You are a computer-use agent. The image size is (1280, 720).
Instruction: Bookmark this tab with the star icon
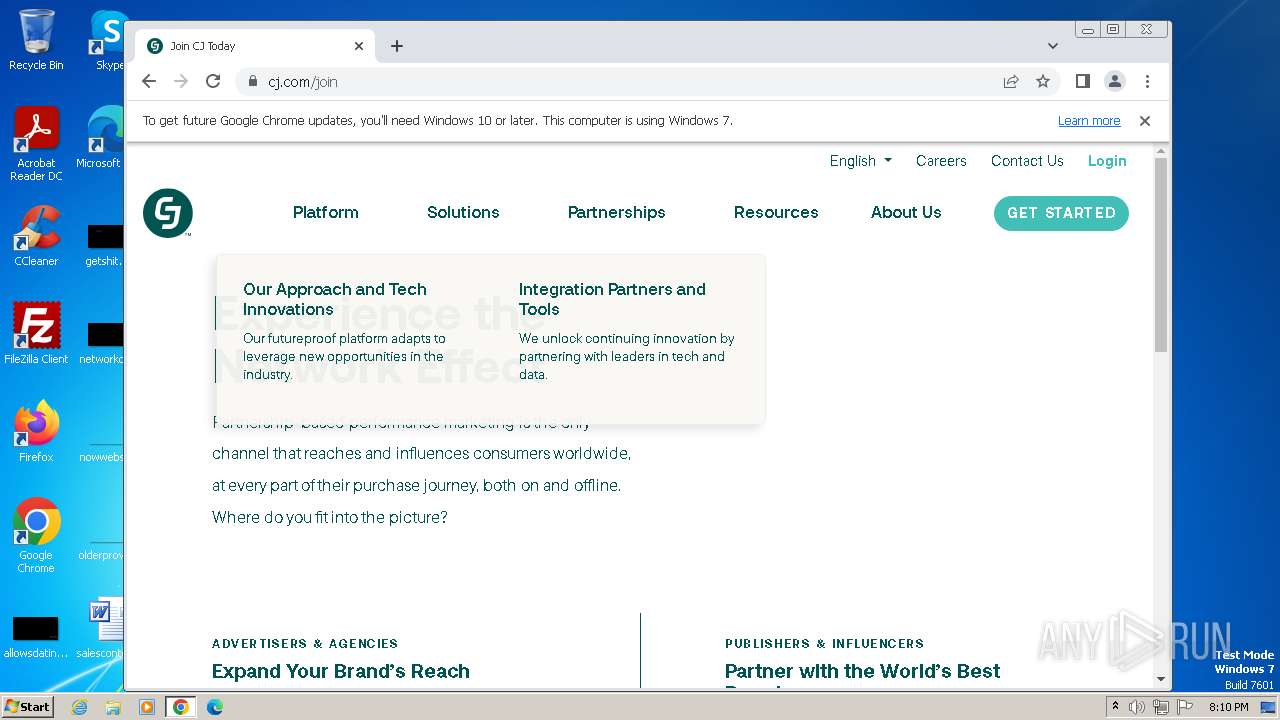(1043, 81)
